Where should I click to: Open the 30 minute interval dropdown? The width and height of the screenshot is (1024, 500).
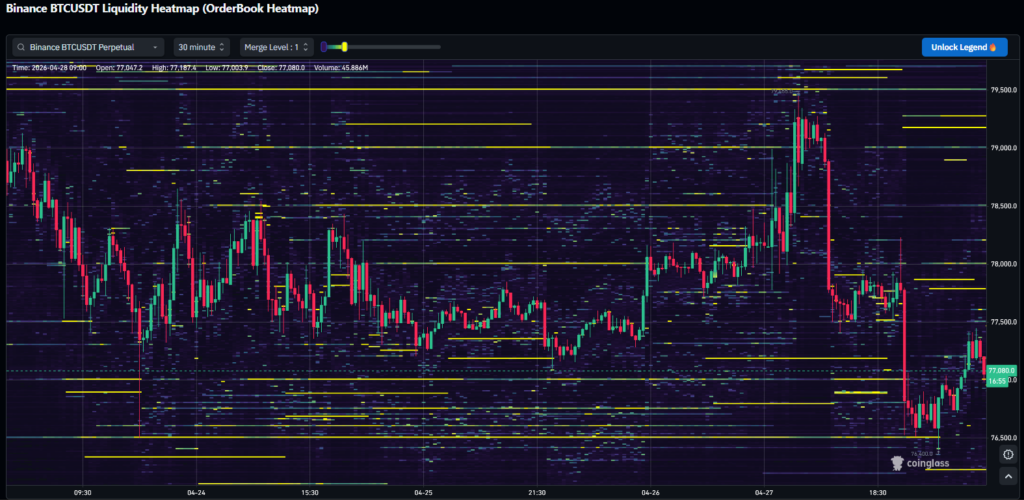(x=201, y=47)
